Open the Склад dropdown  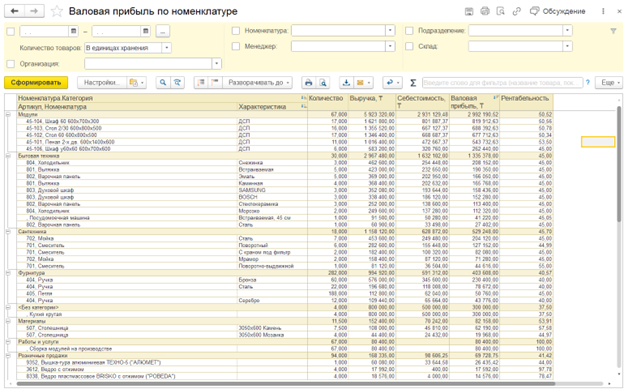point(567,47)
